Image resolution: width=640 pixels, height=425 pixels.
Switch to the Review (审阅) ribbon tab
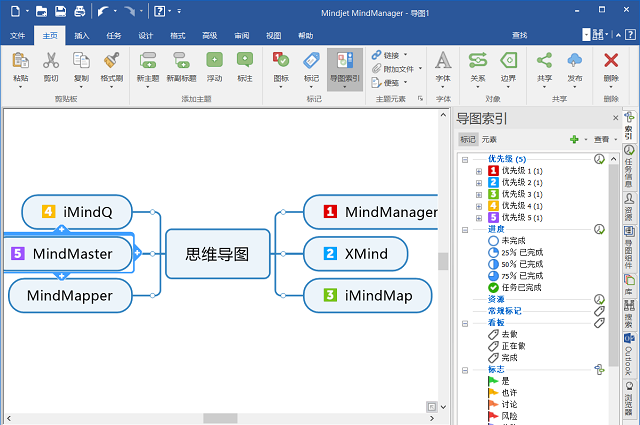tap(242, 36)
